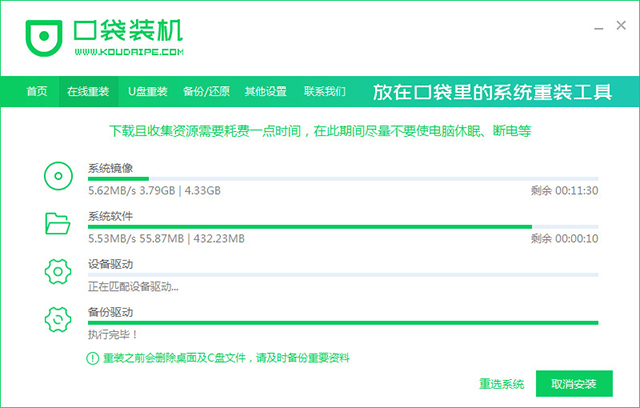Click the 备份驱动 completed progress bar
This screenshot has width=640, height=408.
343,323
